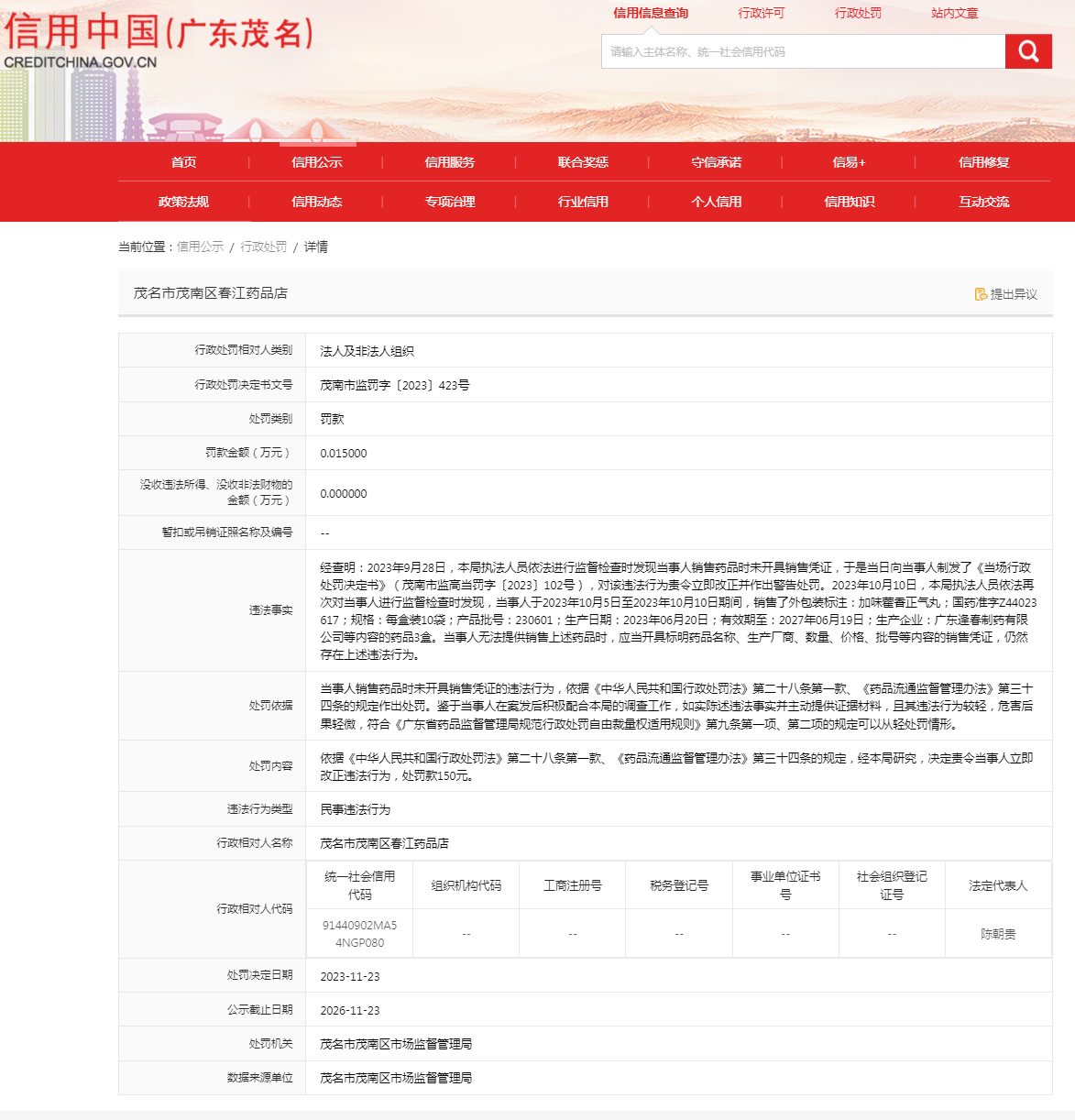Open the 首页 home menu item

[183, 162]
